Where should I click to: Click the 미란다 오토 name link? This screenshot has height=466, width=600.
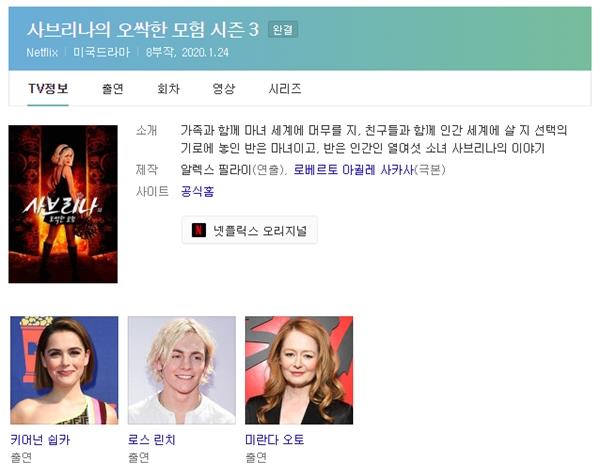pos(274,440)
